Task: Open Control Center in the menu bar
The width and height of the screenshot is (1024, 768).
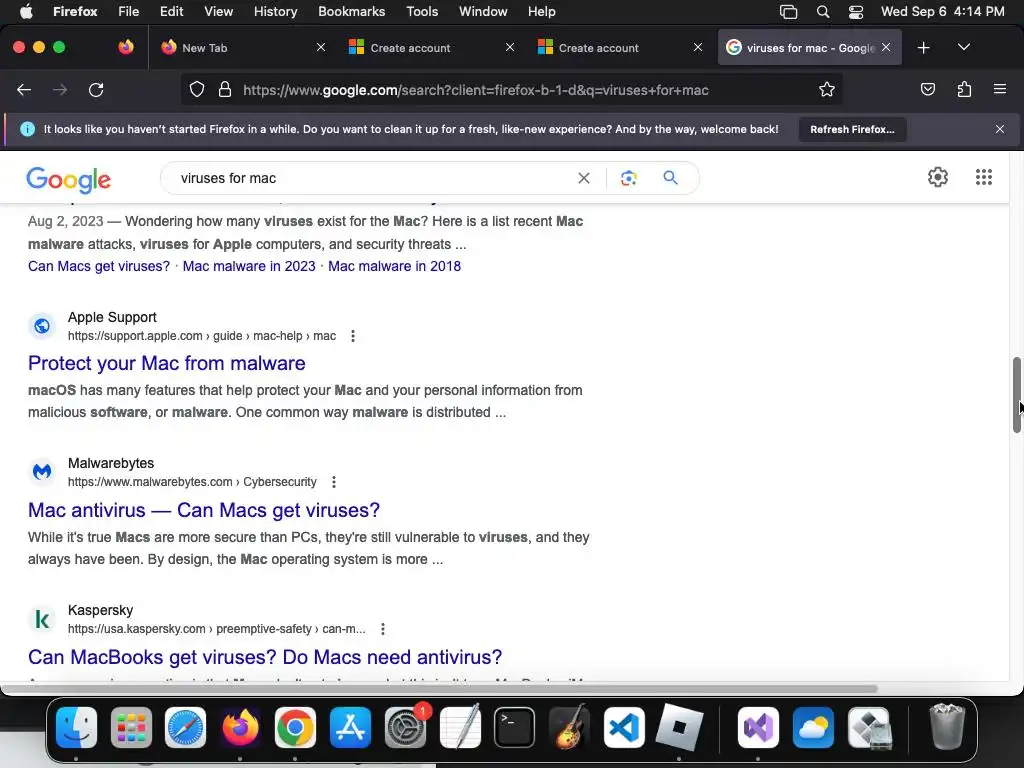Action: click(x=856, y=11)
